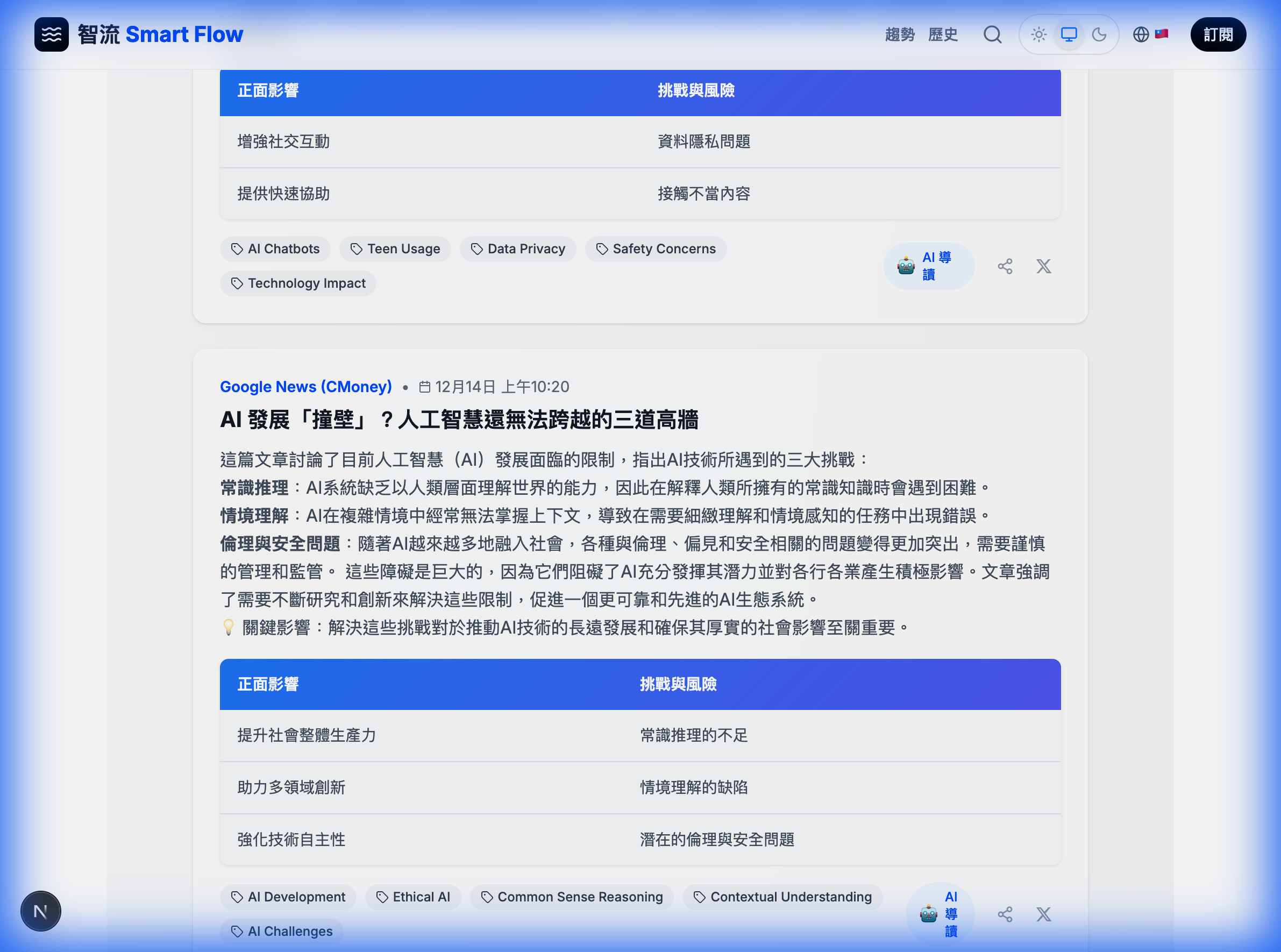Open the 趨勢 navigation item
The image size is (1281, 952).
point(900,34)
